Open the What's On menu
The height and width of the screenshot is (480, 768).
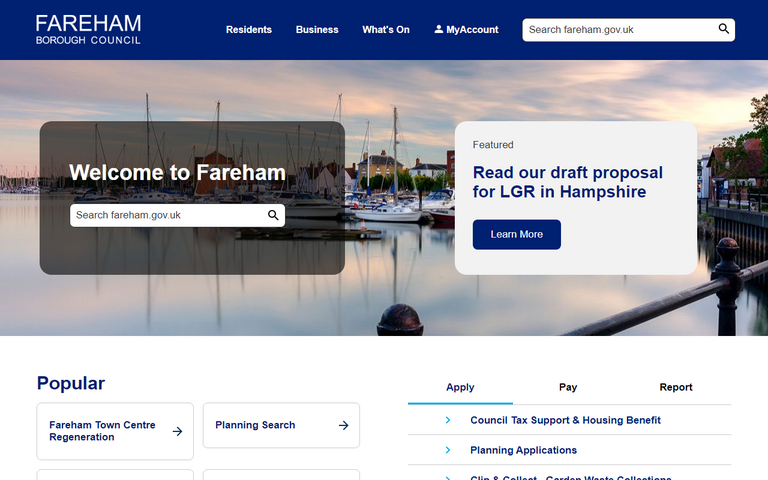pyautogui.click(x=386, y=30)
